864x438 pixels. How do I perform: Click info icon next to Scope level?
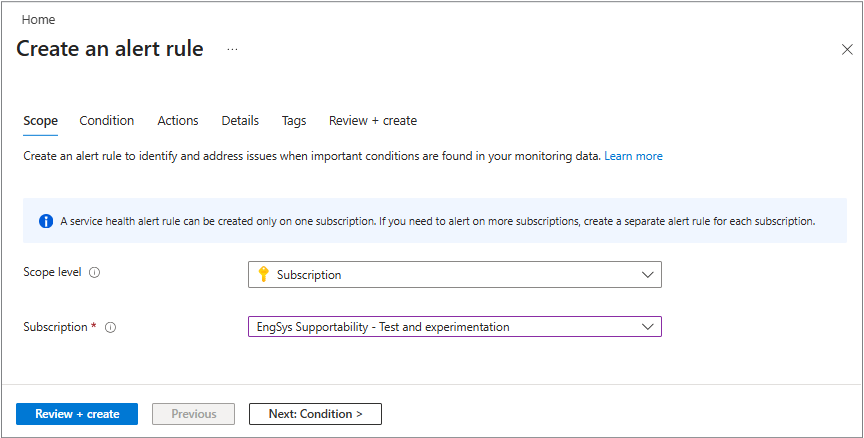pos(95,273)
